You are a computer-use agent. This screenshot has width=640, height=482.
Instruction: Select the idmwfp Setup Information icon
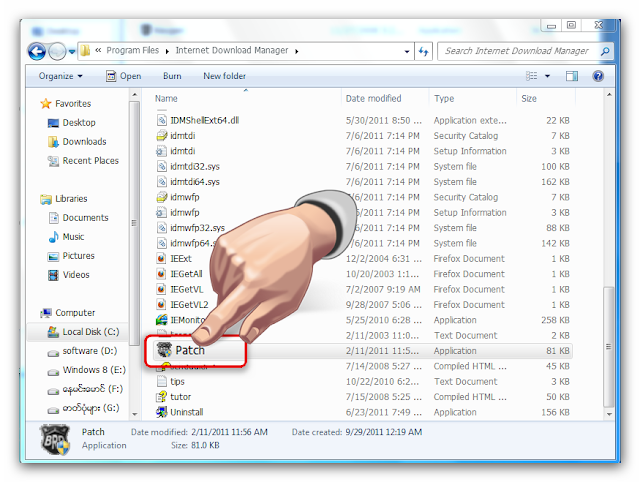(161, 213)
